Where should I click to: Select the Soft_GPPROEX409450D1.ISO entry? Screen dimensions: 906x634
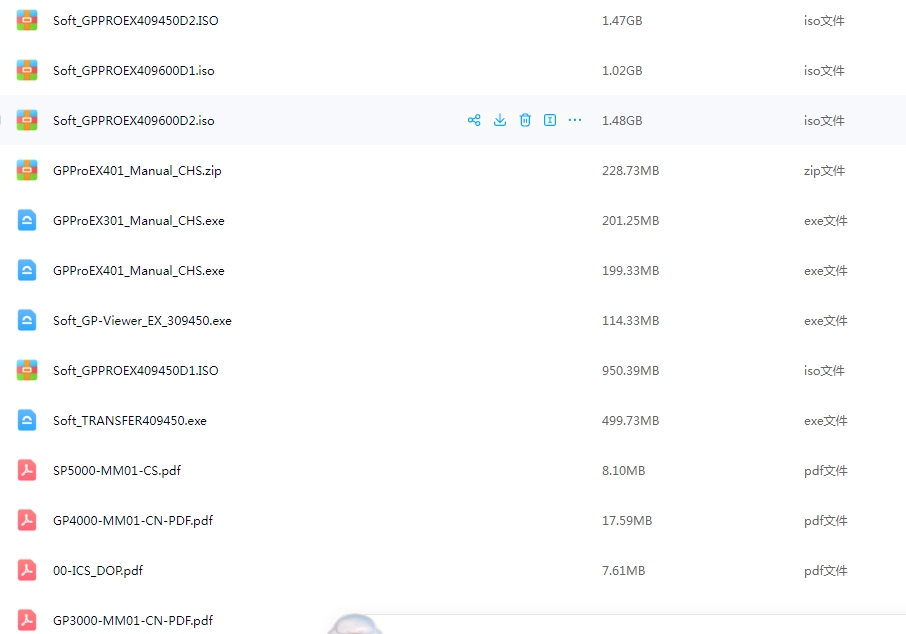[135, 371]
